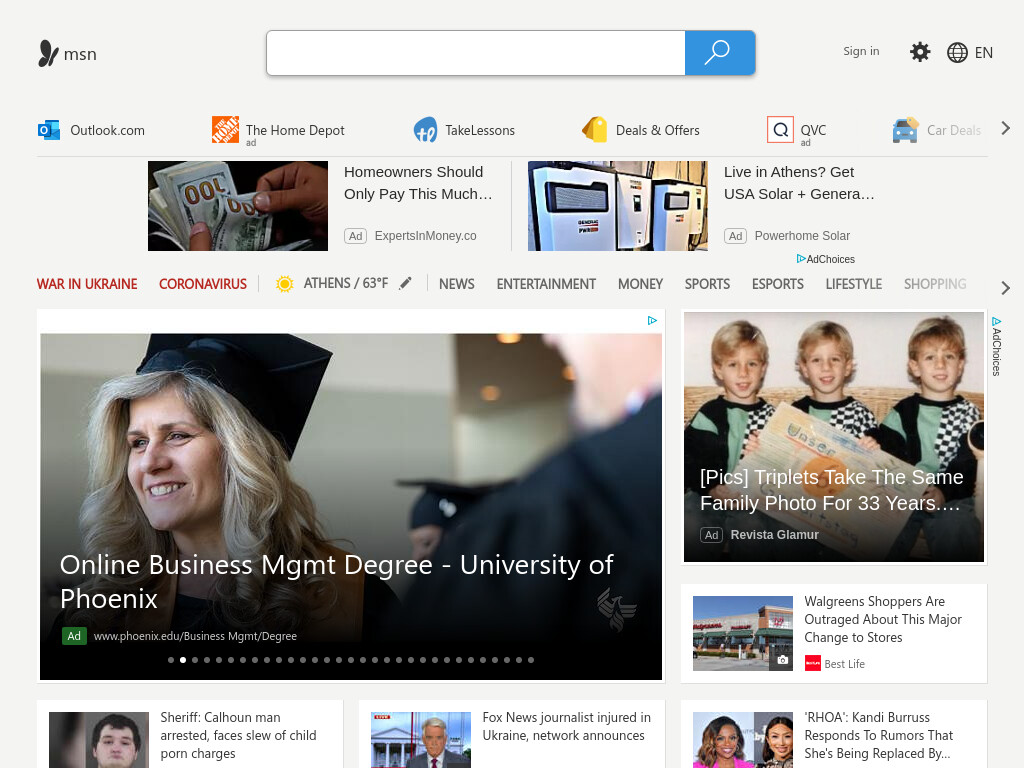This screenshot has width=1024, height=768.
Task: Click the EN language label
Action: (x=984, y=53)
